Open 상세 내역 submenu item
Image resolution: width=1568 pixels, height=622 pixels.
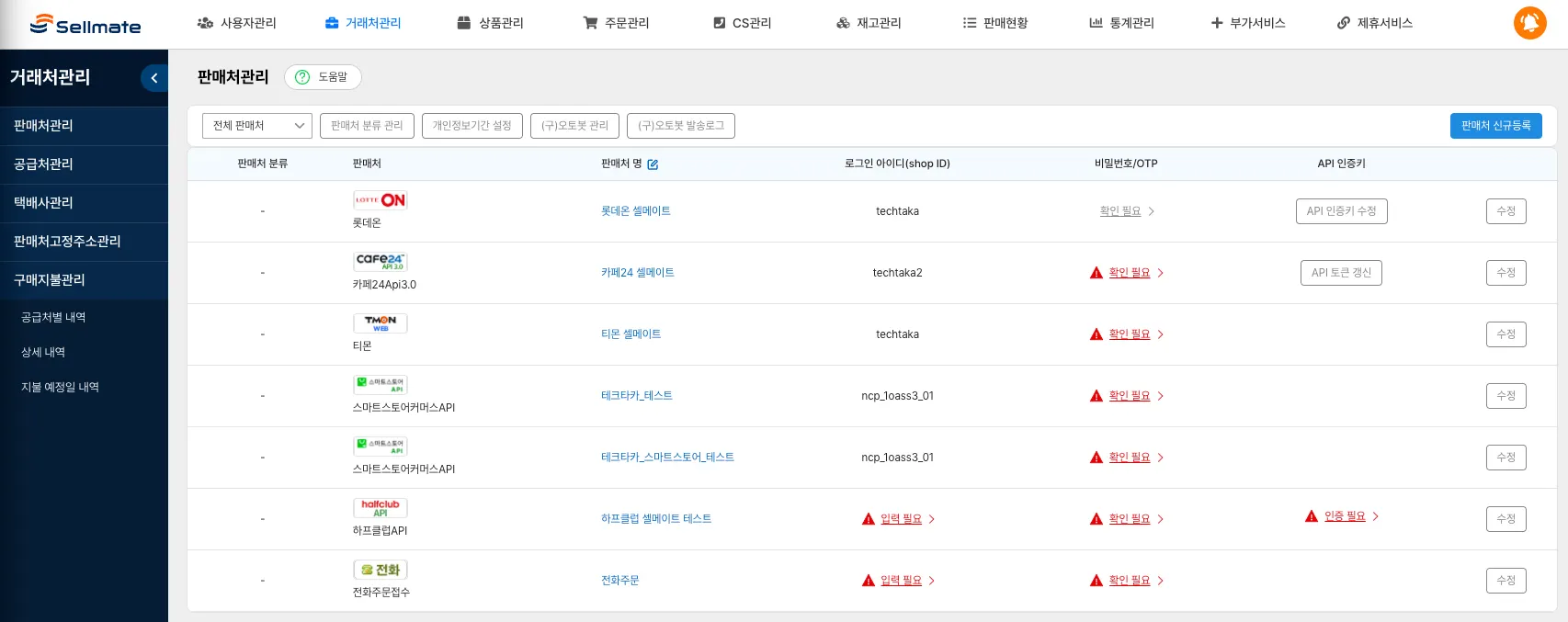[43, 352]
